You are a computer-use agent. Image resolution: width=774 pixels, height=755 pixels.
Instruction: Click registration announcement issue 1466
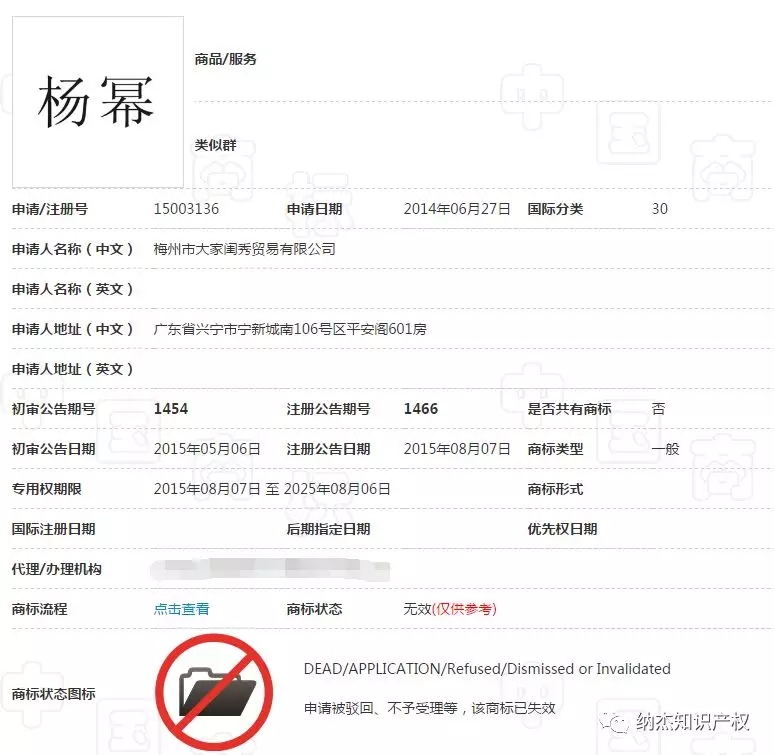coord(421,409)
